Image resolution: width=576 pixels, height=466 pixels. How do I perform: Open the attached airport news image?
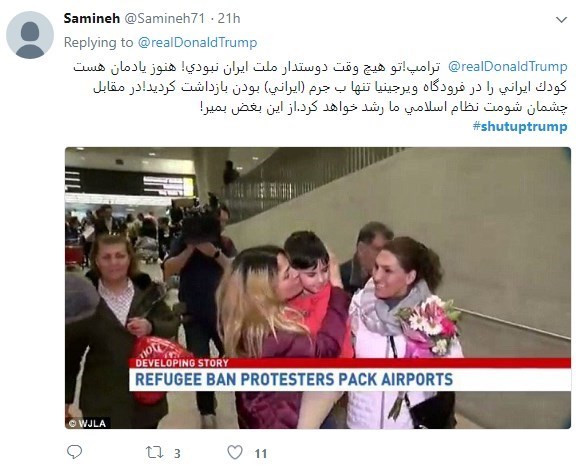[x=318, y=288]
